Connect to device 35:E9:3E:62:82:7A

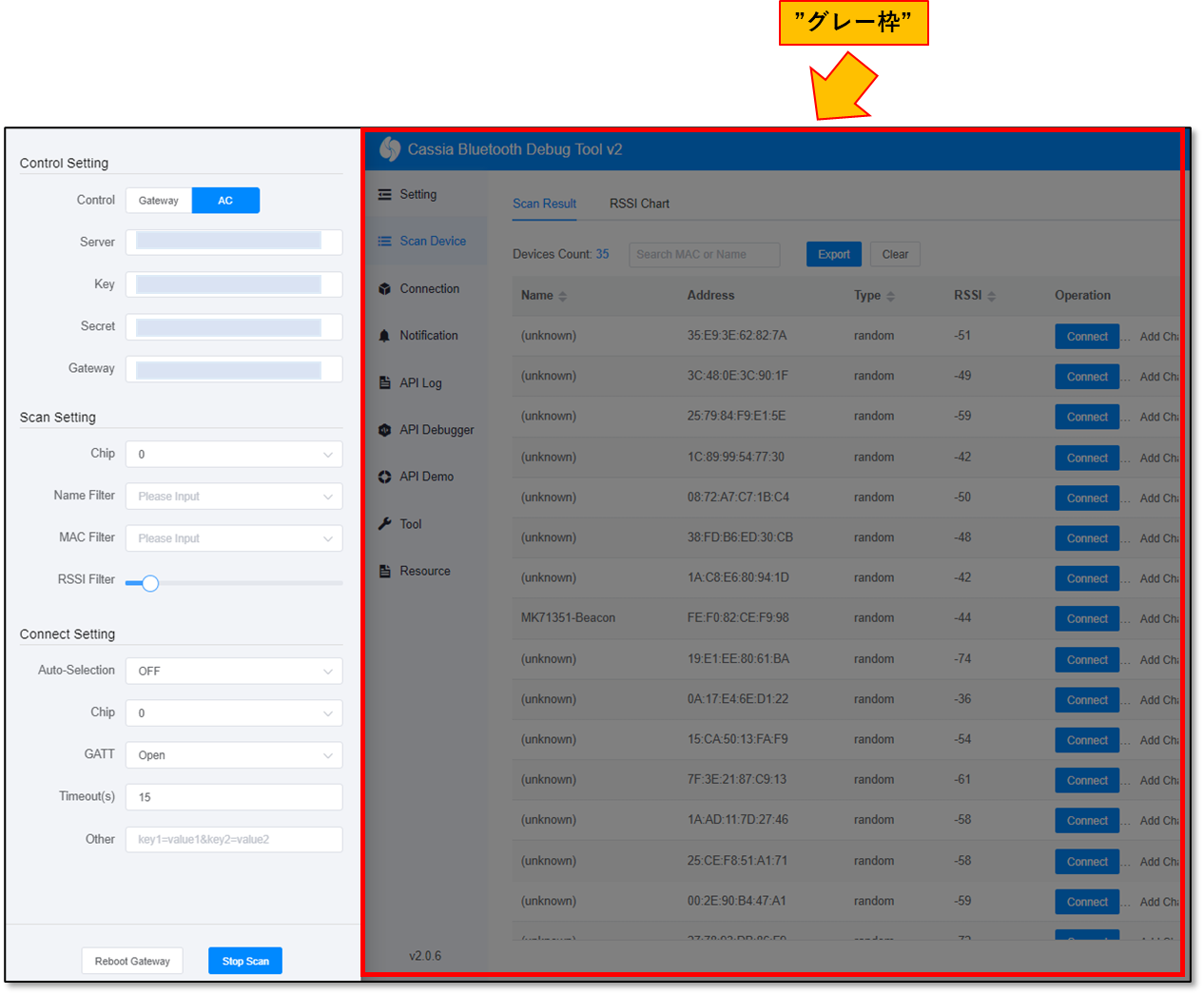tap(1087, 337)
